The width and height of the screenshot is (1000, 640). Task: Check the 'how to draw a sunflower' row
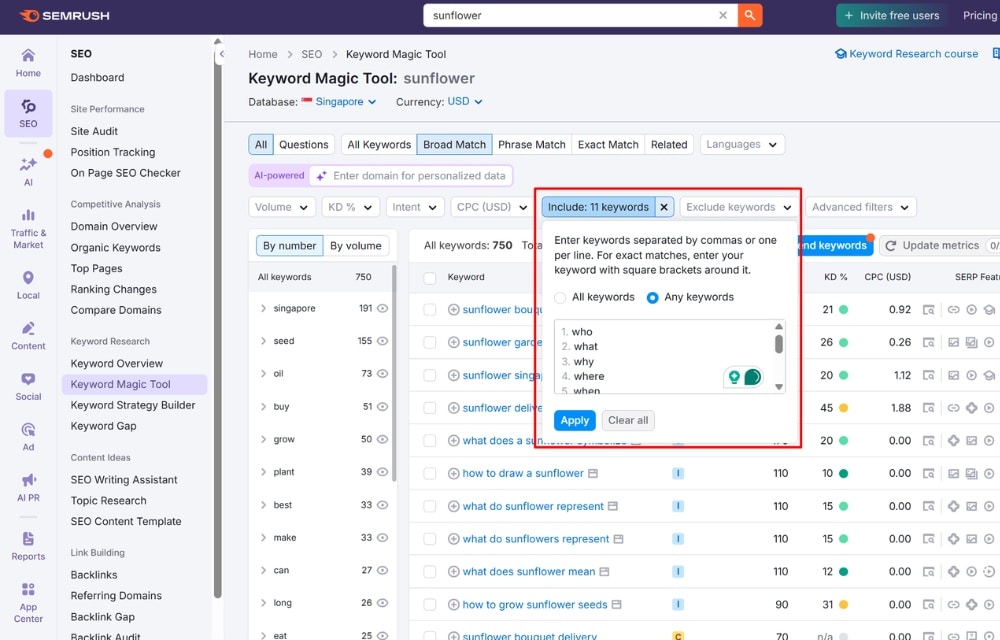click(430, 474)
